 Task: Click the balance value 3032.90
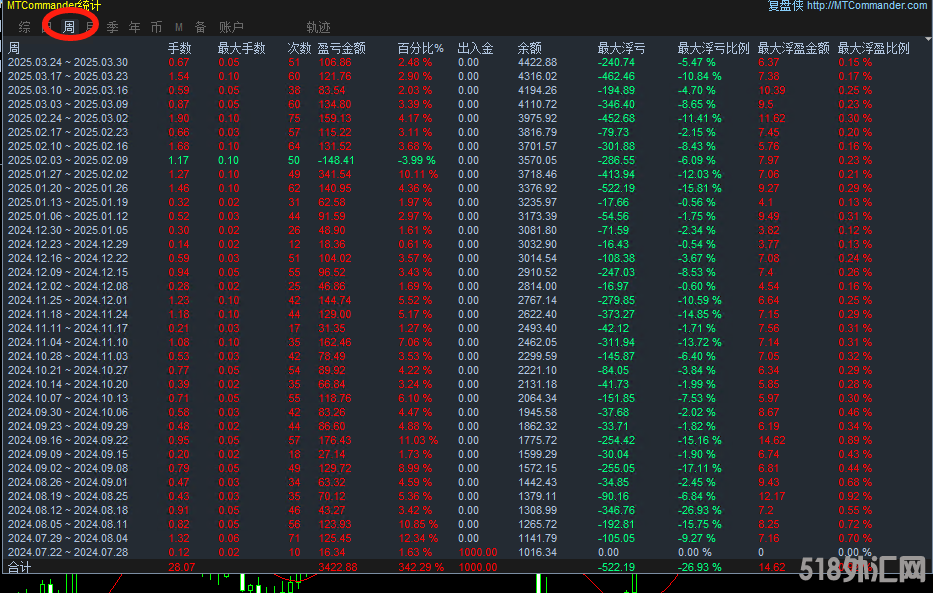(x=537, y=244)
